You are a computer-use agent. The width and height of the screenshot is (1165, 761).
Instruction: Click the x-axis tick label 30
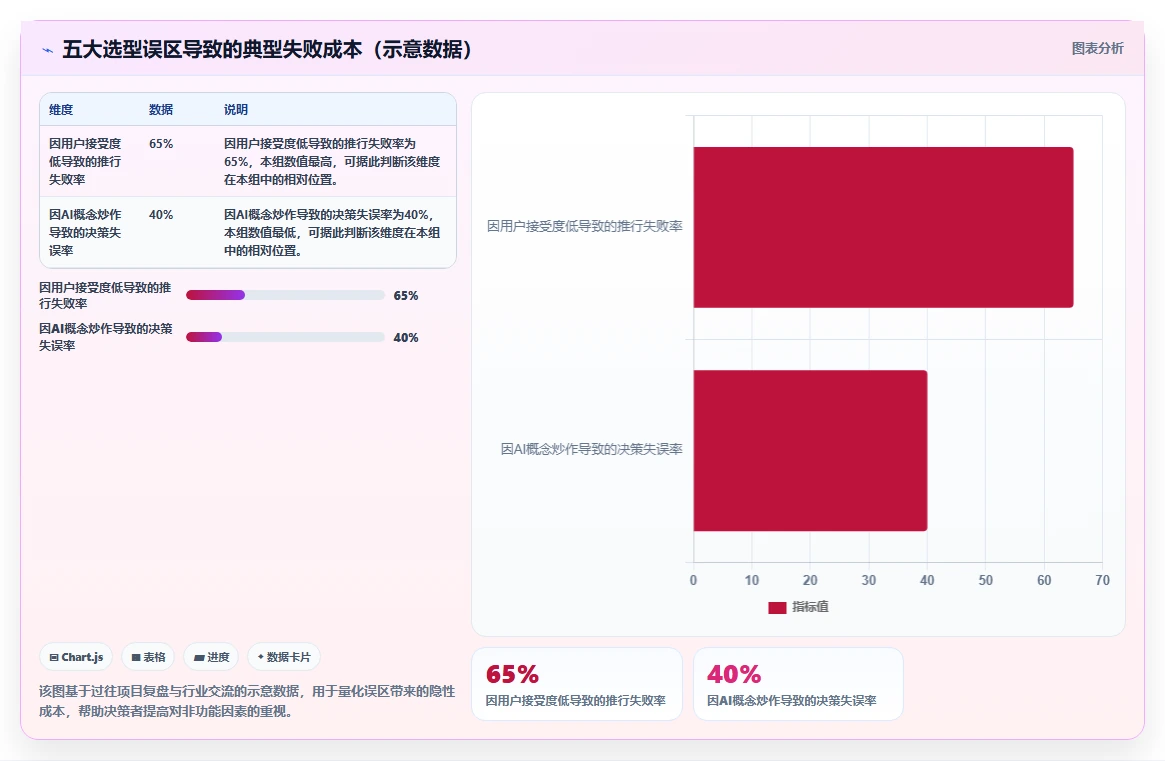(869, 580)
